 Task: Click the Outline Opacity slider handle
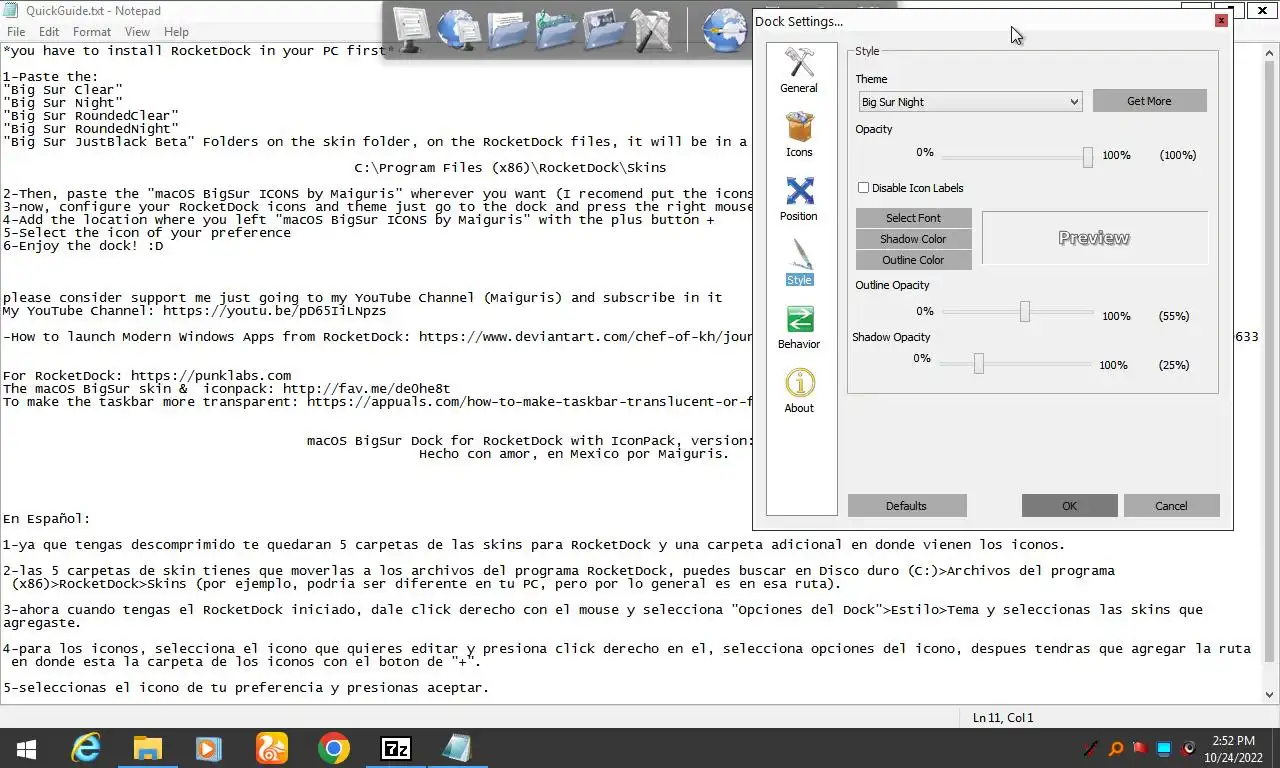pos(1025,312)
